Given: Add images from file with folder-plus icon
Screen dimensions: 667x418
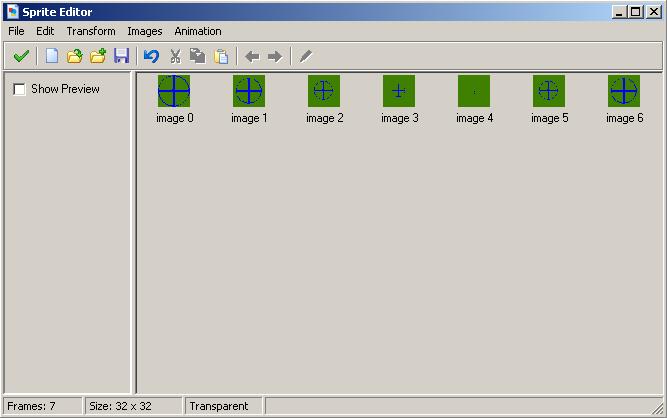Looking at the screenshot, I should point(98,56).
